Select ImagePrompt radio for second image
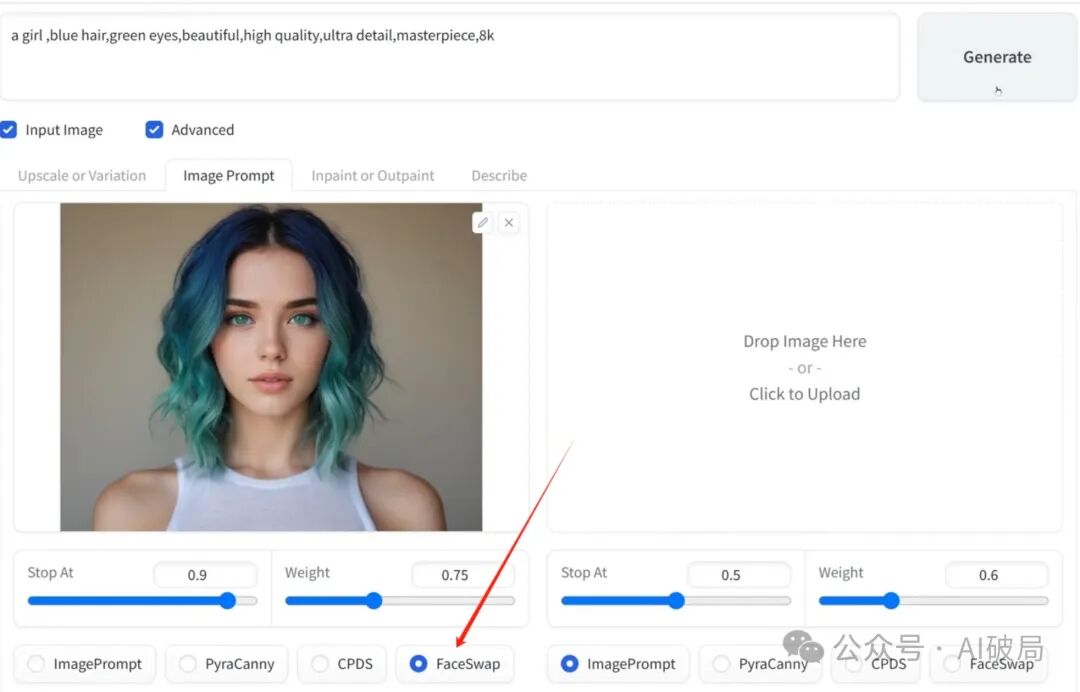This screenshot has width=1080, height=692. (x=570, y=664)
